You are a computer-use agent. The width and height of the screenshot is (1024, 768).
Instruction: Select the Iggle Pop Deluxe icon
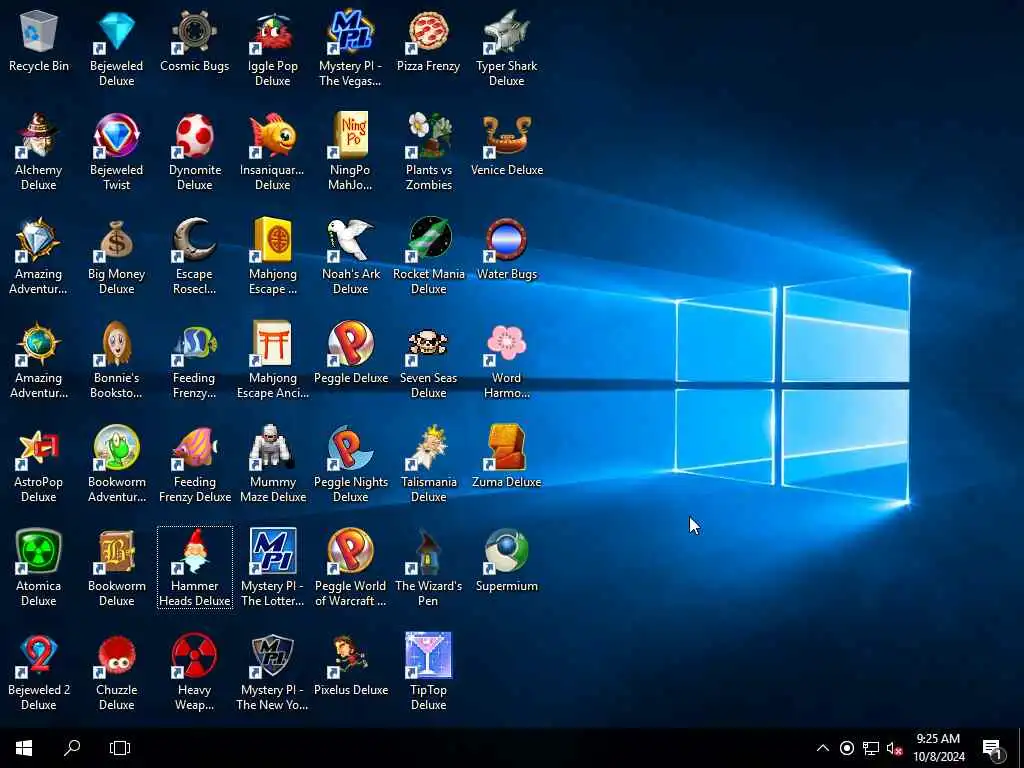click(272, 31)
